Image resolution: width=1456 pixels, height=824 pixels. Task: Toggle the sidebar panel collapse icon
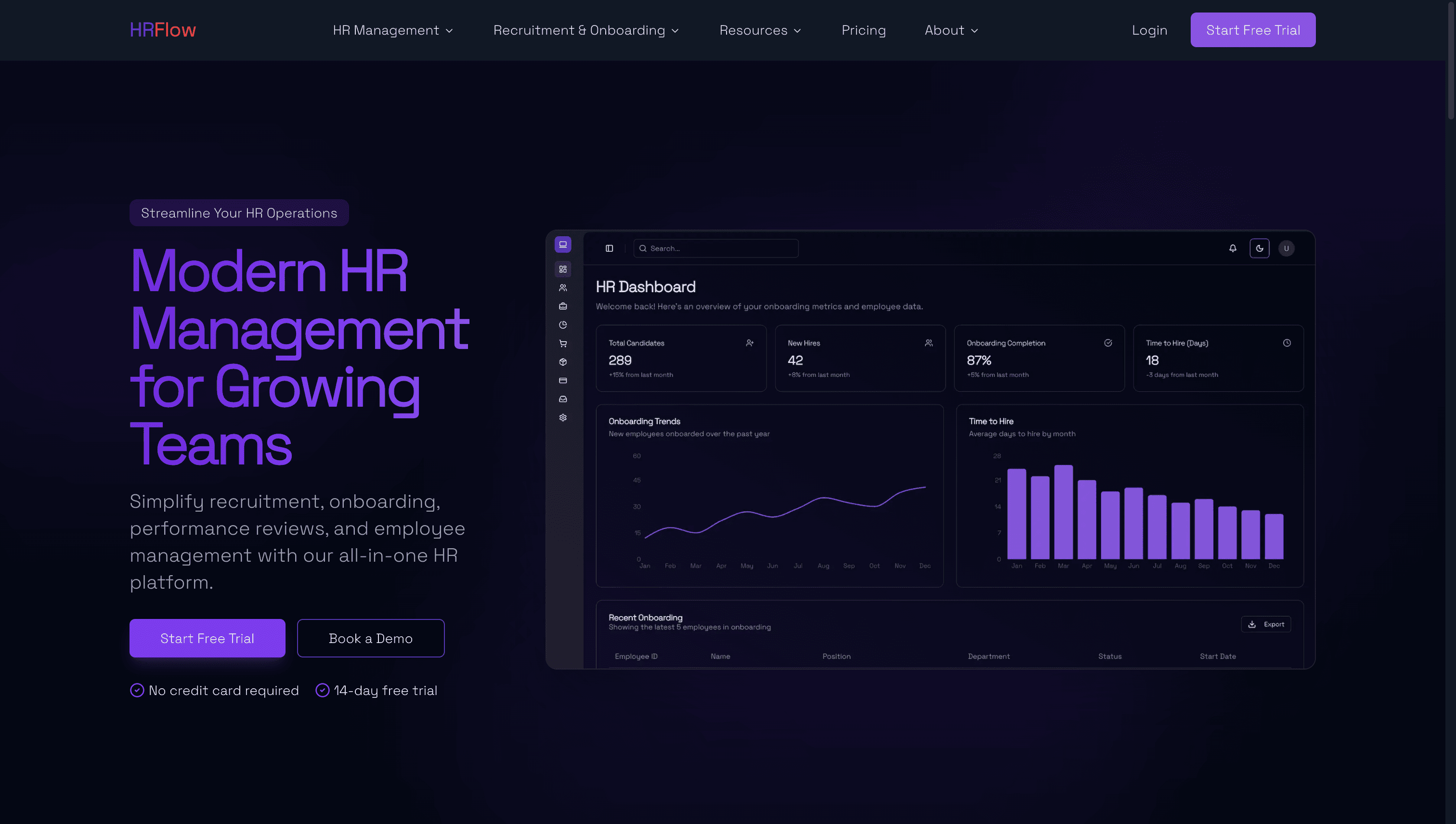click(609, 248)
